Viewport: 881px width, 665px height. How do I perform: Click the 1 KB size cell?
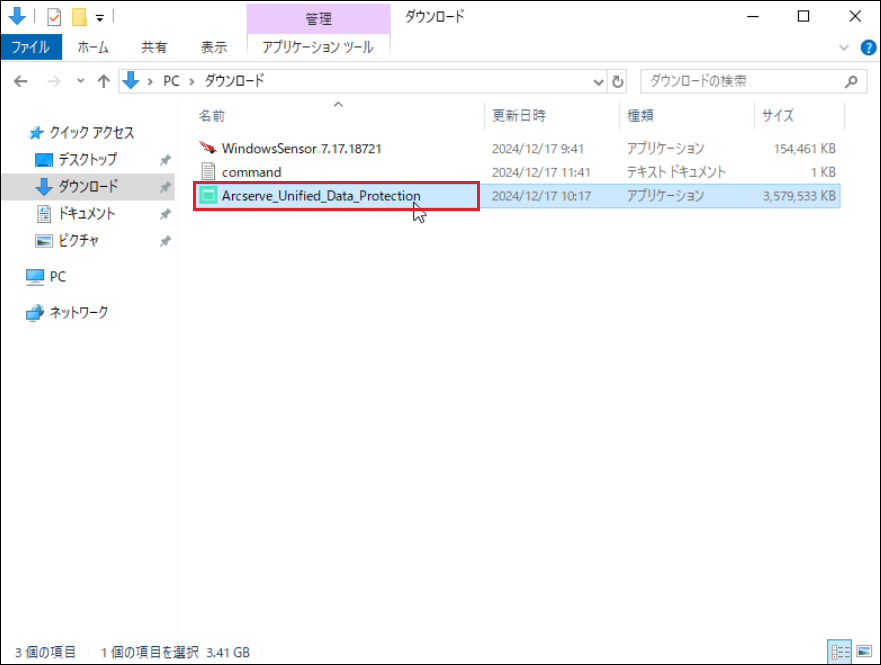[x=823, y=172]
